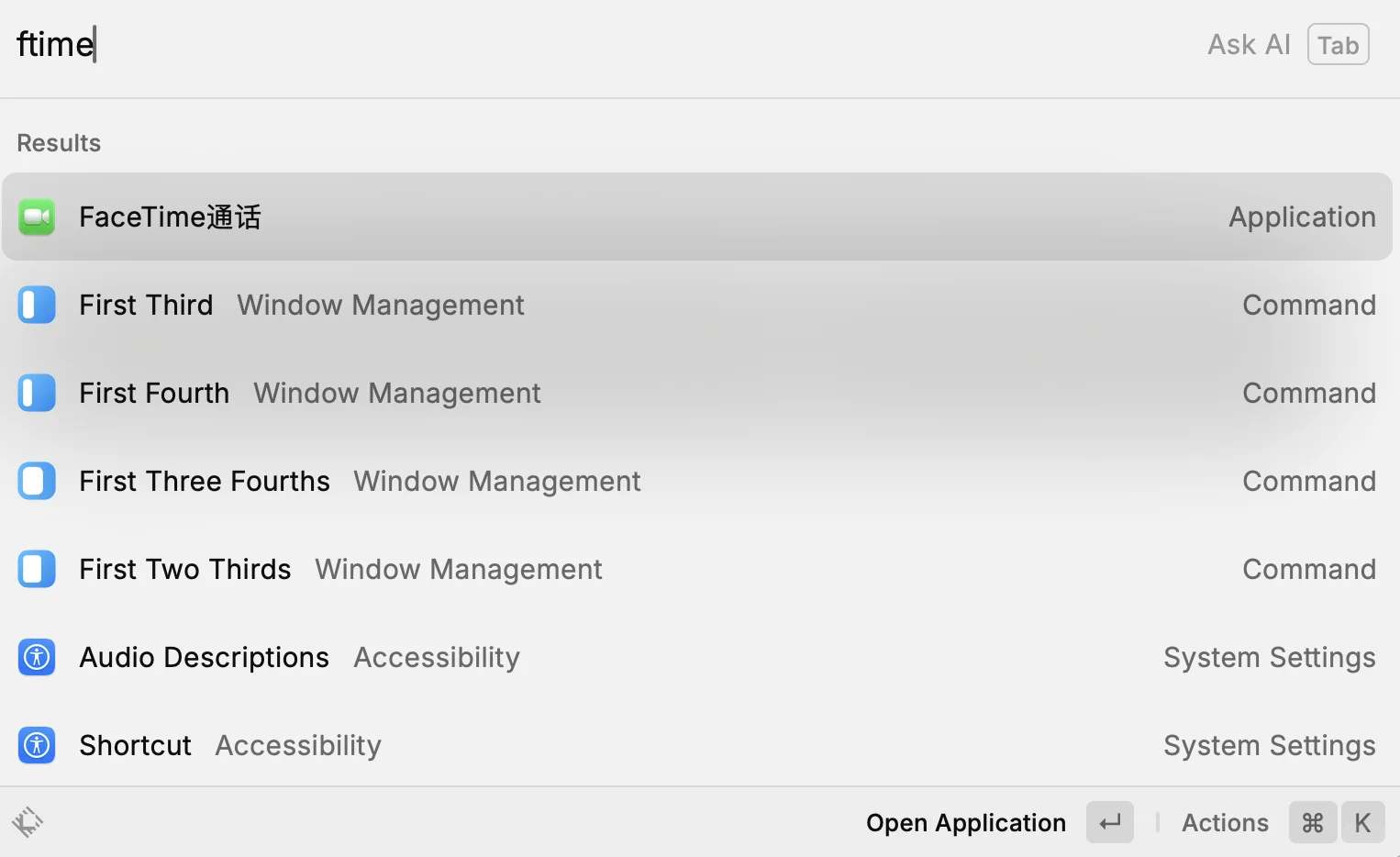Click the FaceTime app icon
This screenshot has height=857, width=1400.
click(37, 217)
